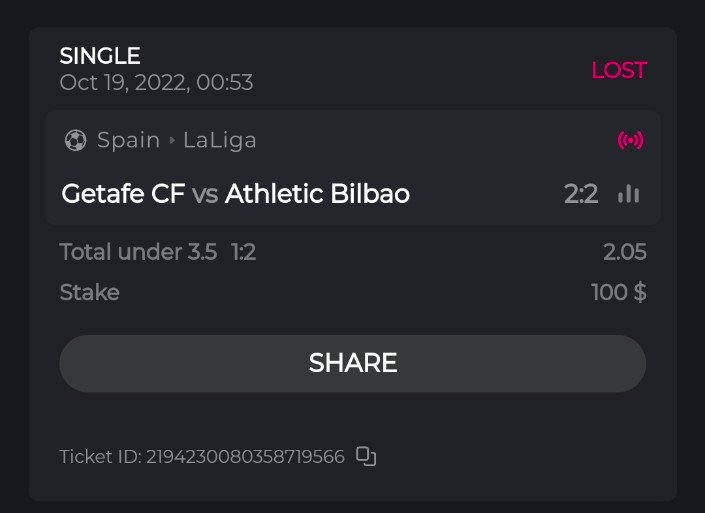The height and width of the screenshot is (513, 705).
Task: Click the Total under 3.5 selection
Action: tap(138, 252)
